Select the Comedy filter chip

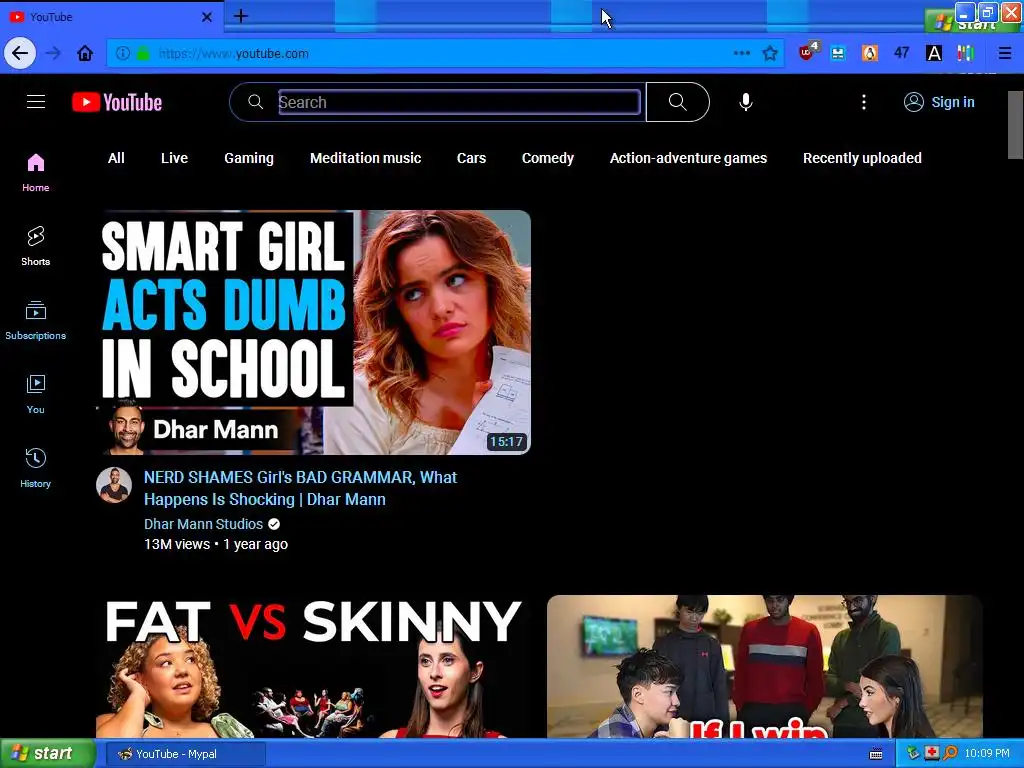(x=548, y=158)
